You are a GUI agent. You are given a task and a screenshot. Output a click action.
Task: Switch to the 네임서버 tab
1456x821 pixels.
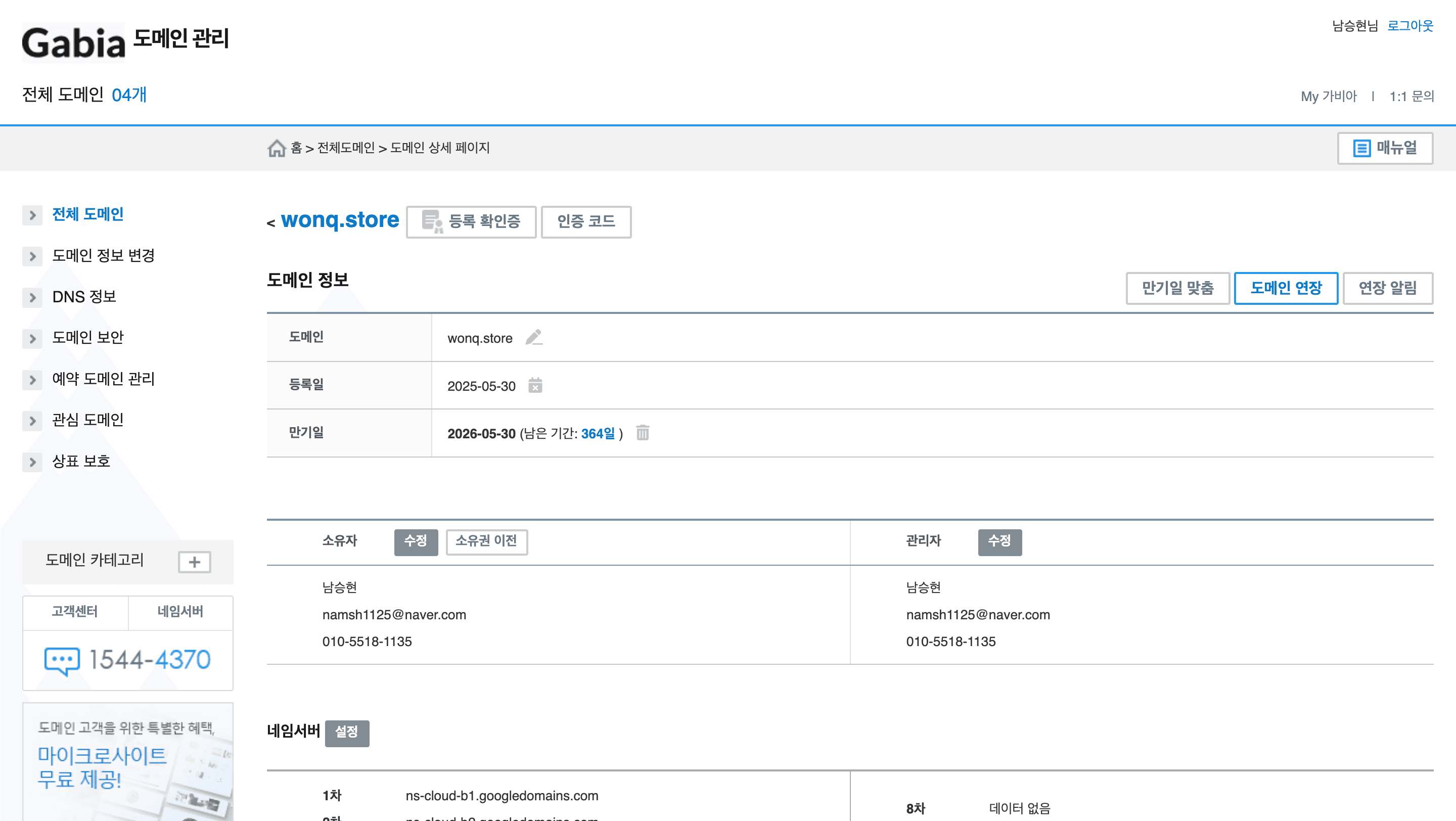(180, 611)
